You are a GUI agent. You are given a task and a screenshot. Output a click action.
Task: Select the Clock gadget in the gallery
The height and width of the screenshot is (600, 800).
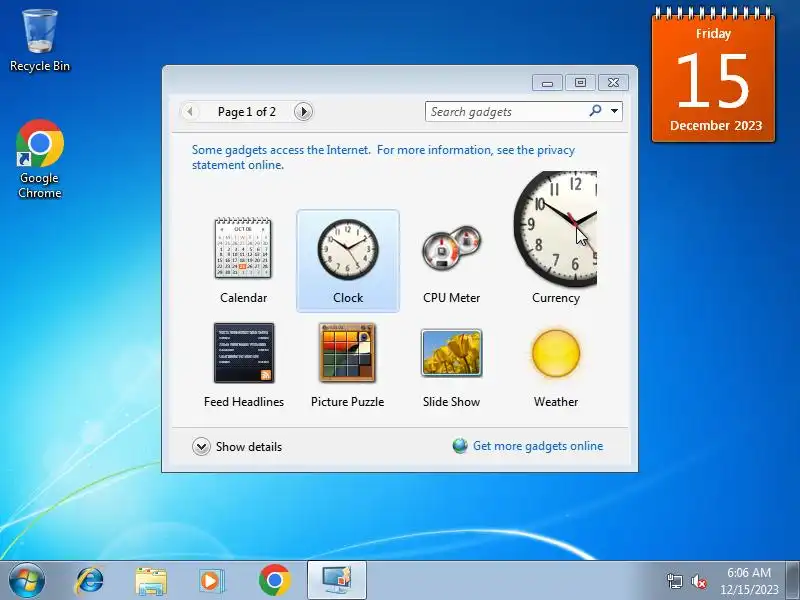click(348, 260)
